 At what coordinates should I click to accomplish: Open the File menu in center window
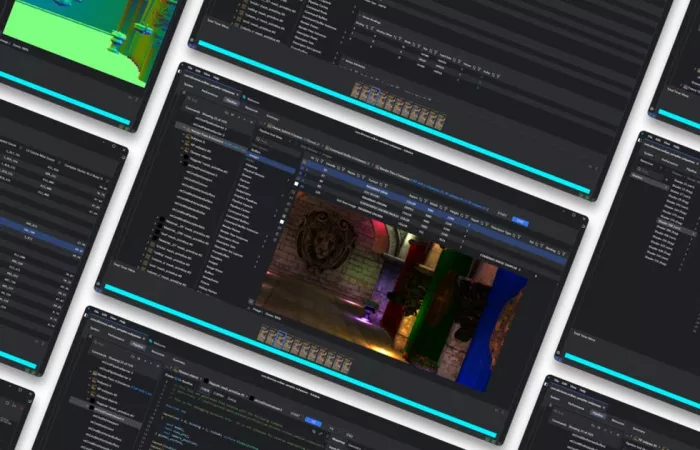tap(189, 69)
